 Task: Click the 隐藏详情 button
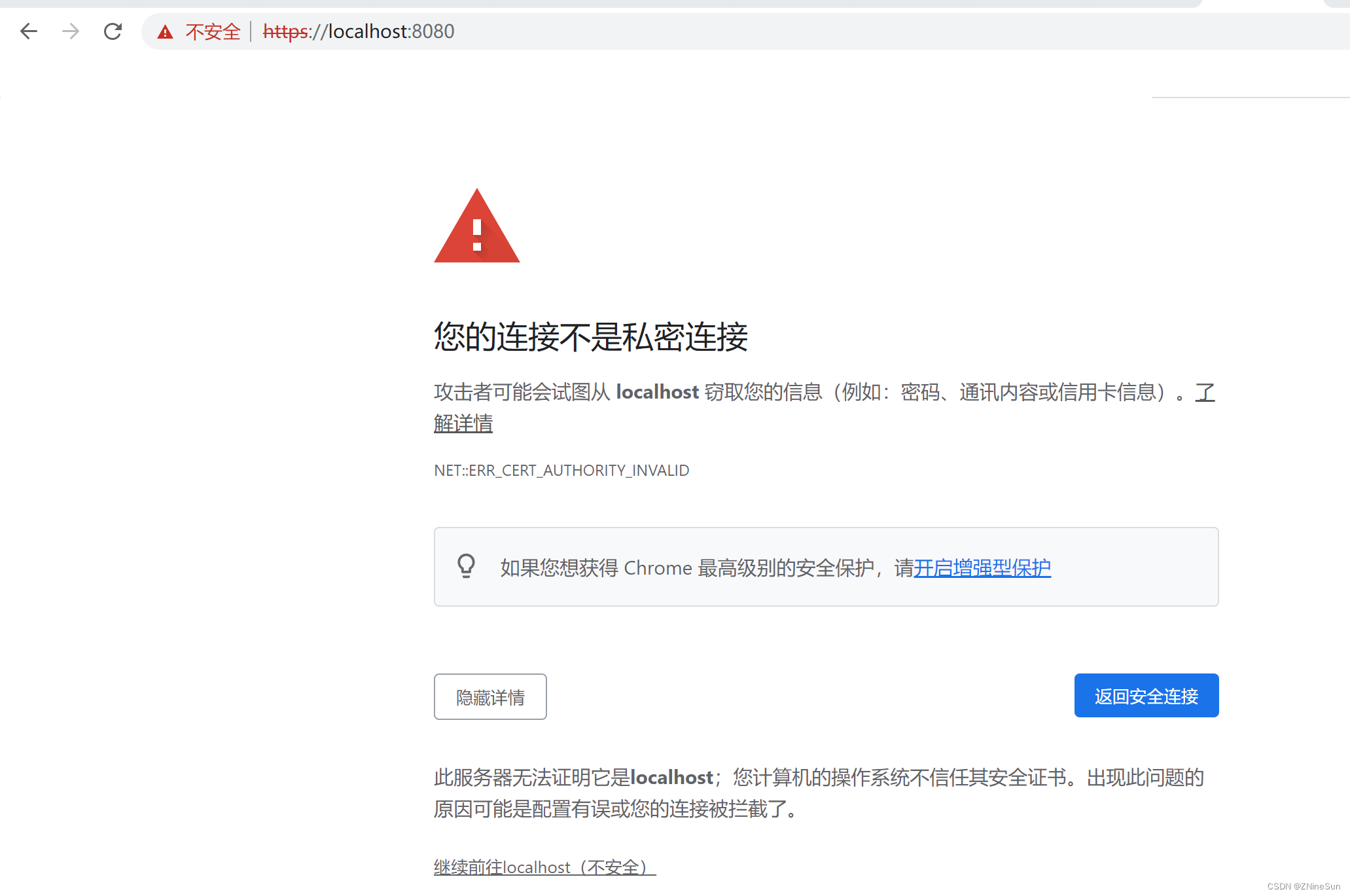point(490,697)
